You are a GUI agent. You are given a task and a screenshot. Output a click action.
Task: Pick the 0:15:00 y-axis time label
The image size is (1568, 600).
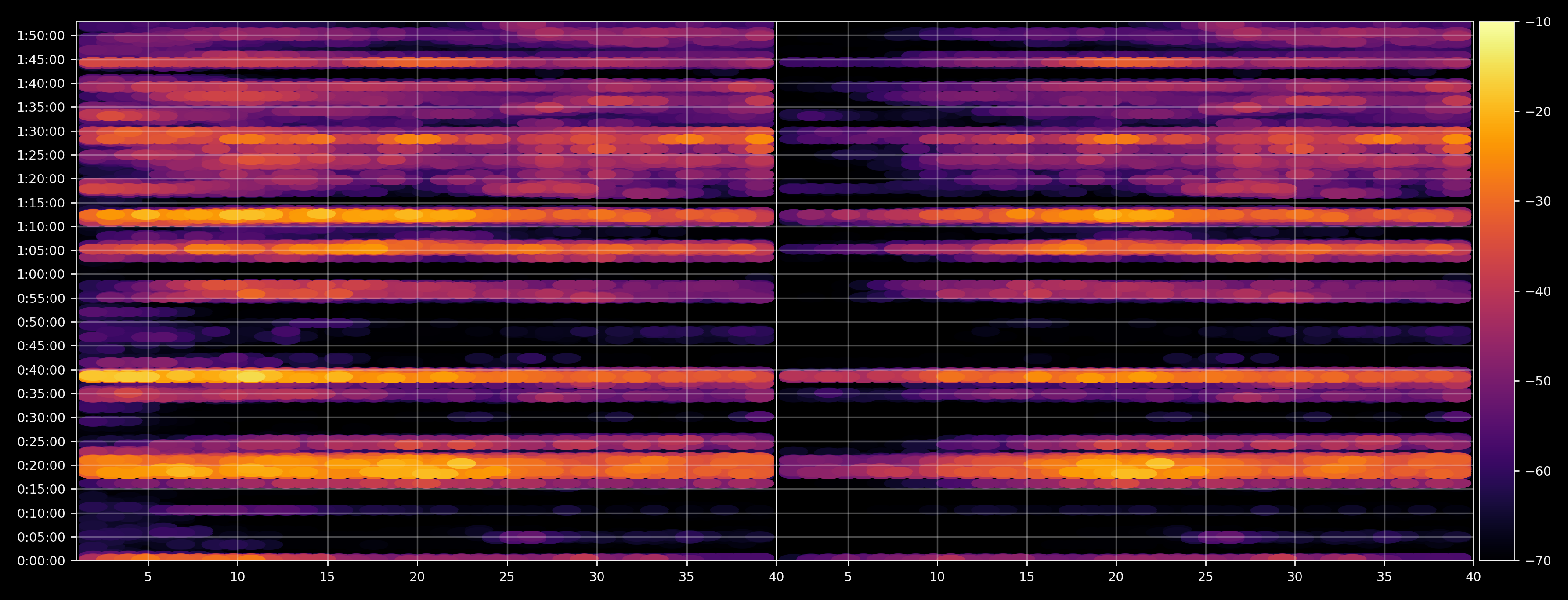(41, 489)
